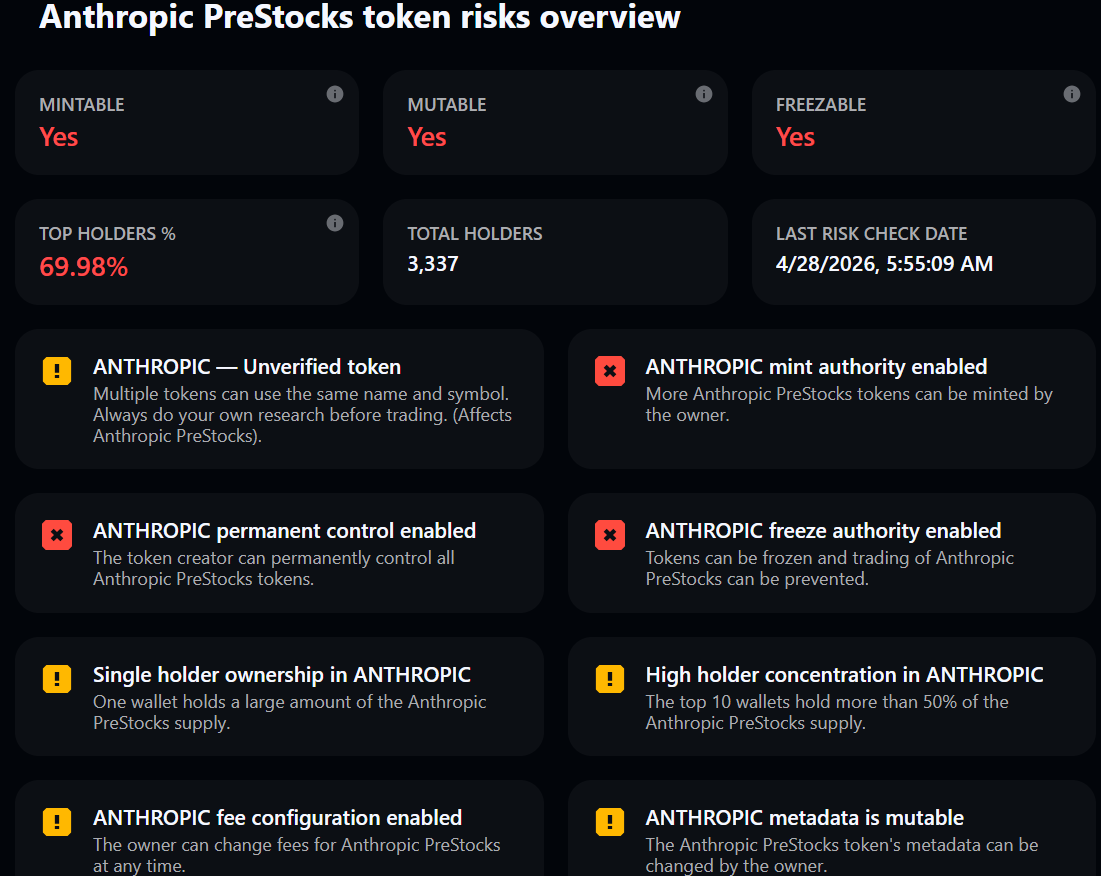Select the warning icon for High holder concentration
Screen dimensions: 1101x876
coord(610,679)
